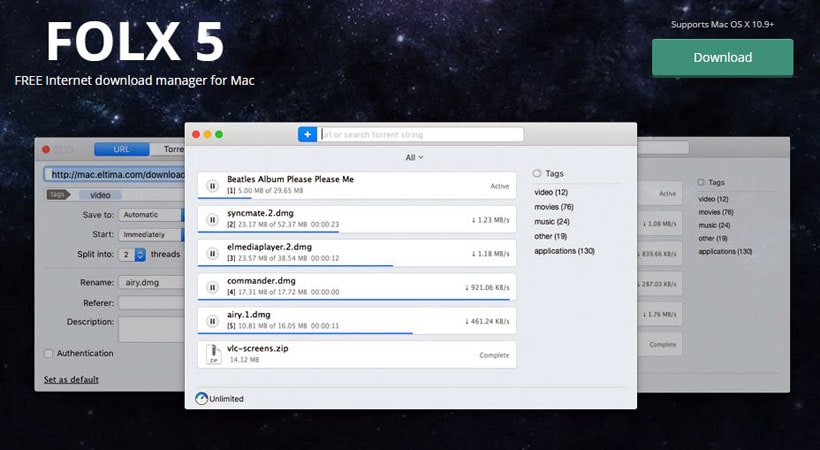The image size is (820, 450).
Task: Select video (12) in the rear right window
Action: coord(713,199)
